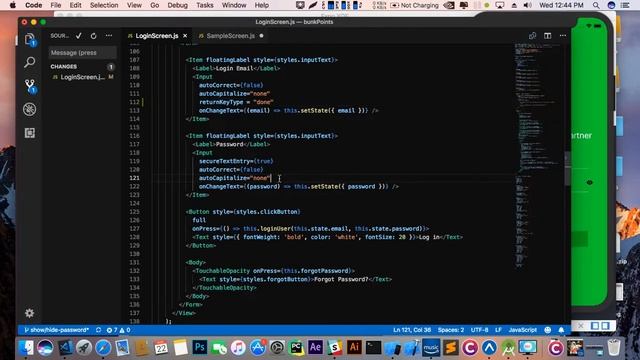Open Amazon Music from the dock
This screenshot has height=360, width=640.
(x=431, y=348)
